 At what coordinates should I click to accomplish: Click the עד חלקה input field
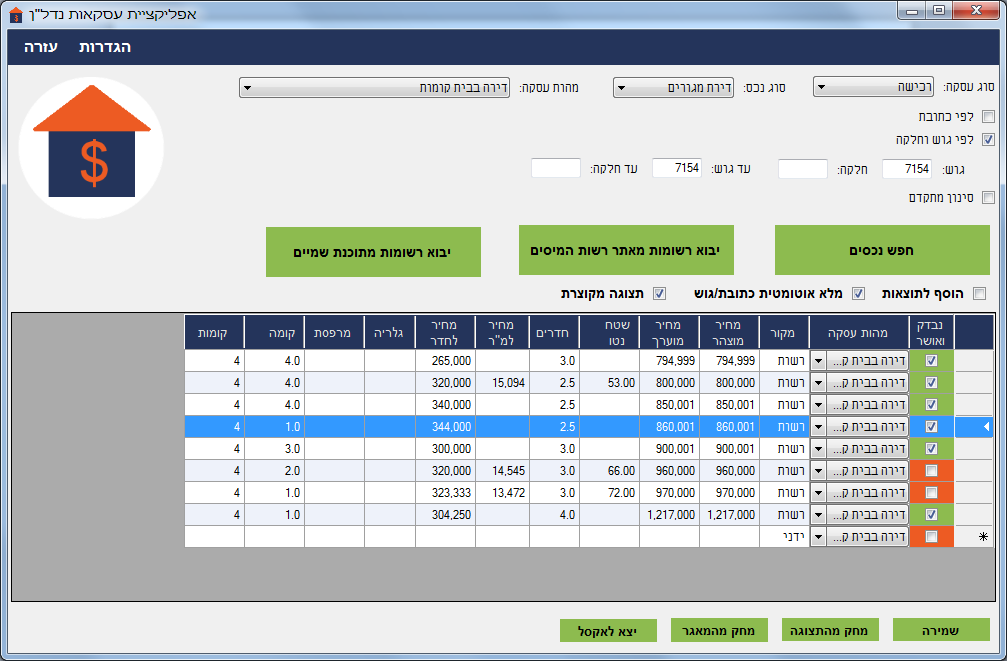tap(556, 168)
